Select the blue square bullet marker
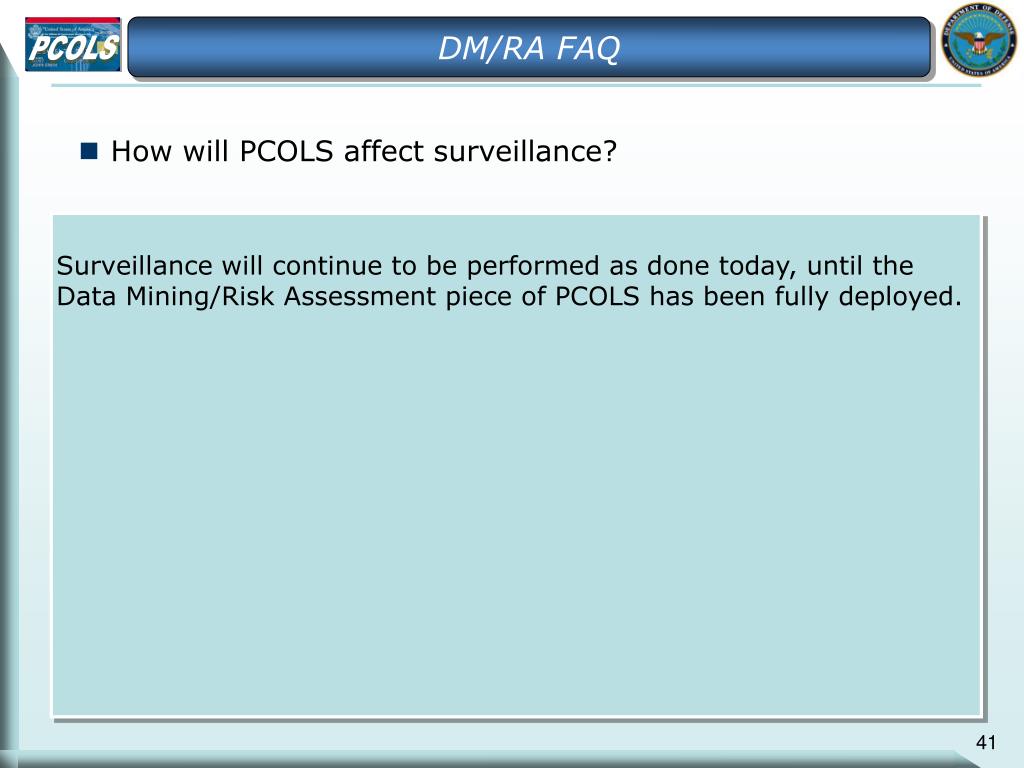 pos(89,151)
